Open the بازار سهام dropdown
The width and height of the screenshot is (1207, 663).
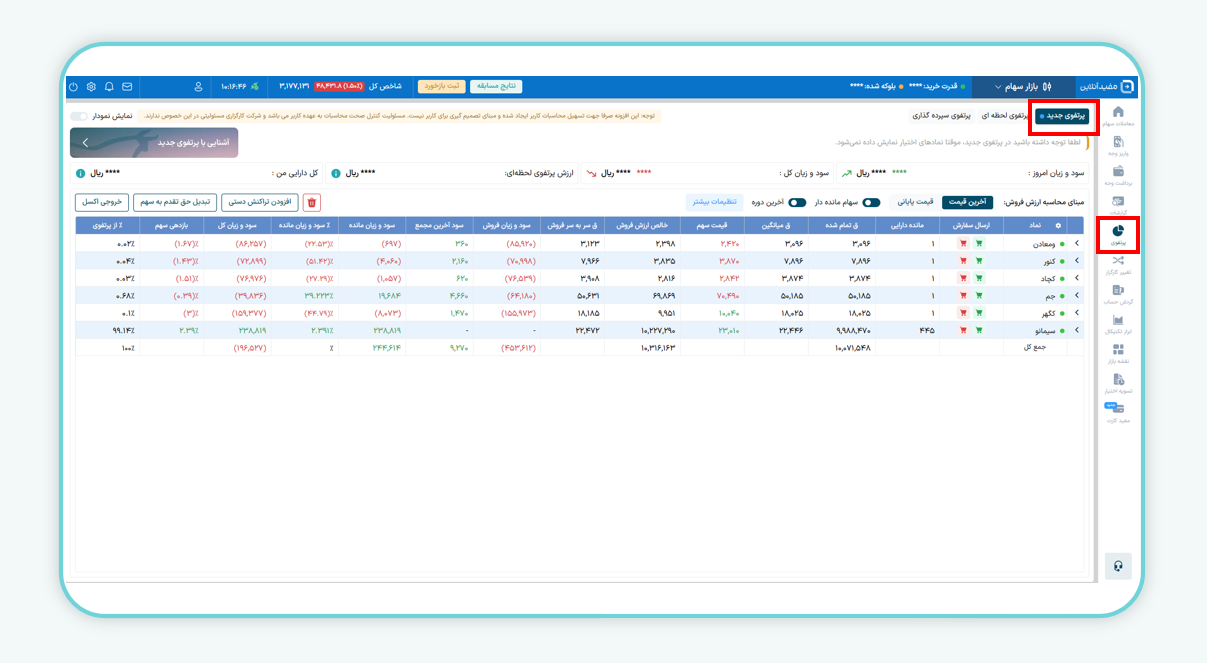[x=1022, y=87]
